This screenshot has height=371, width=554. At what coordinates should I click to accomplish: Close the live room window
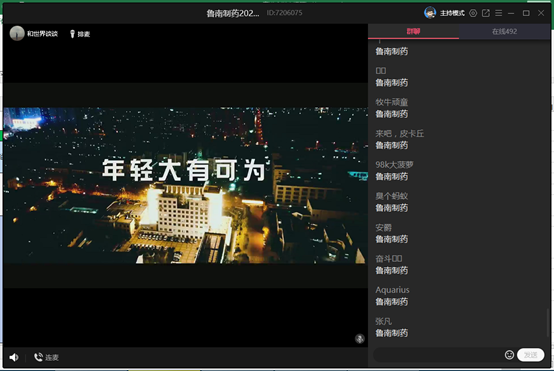541,13
